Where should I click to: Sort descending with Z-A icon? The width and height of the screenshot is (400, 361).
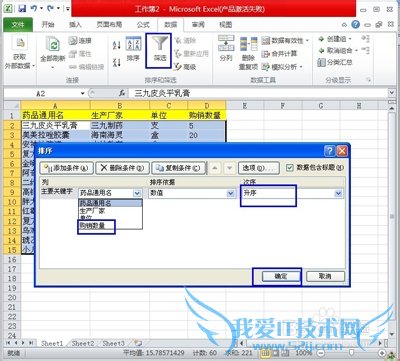tap(117, 62)
